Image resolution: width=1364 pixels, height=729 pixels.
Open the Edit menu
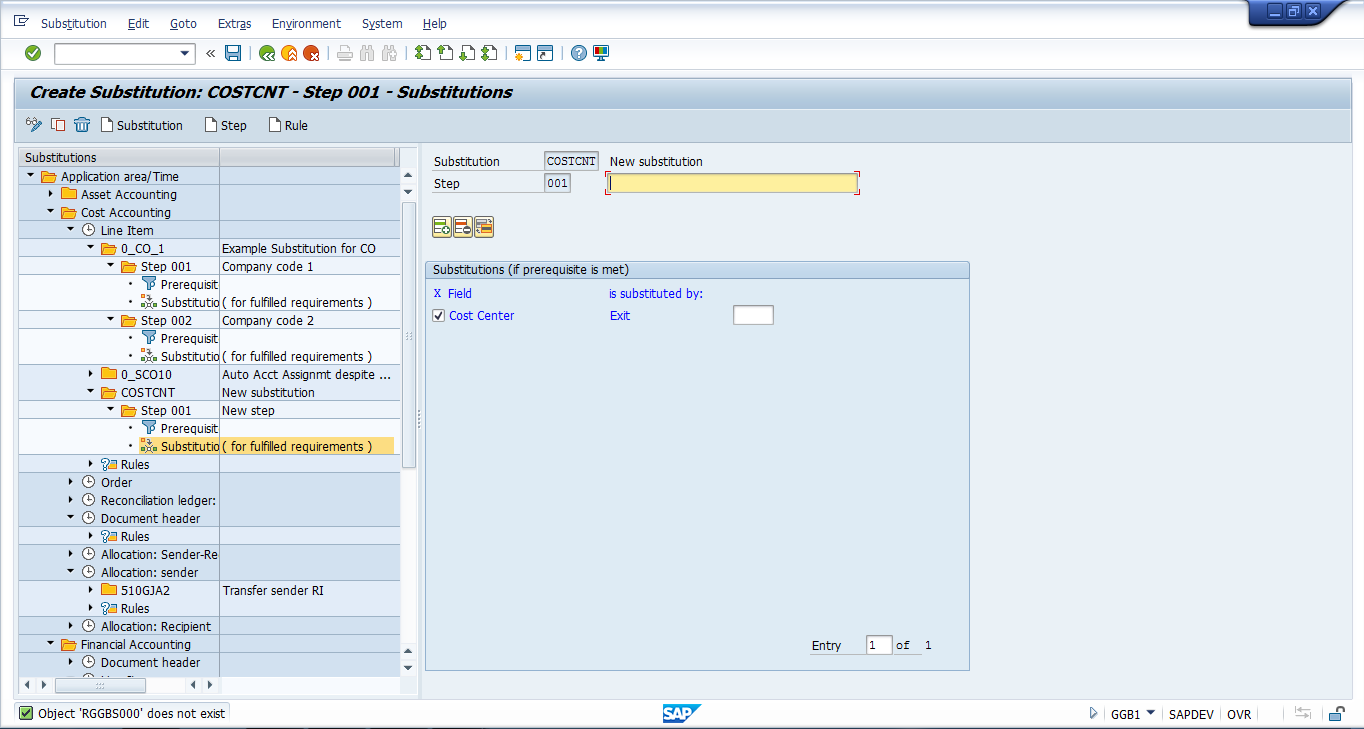click(x=138, y=23)
